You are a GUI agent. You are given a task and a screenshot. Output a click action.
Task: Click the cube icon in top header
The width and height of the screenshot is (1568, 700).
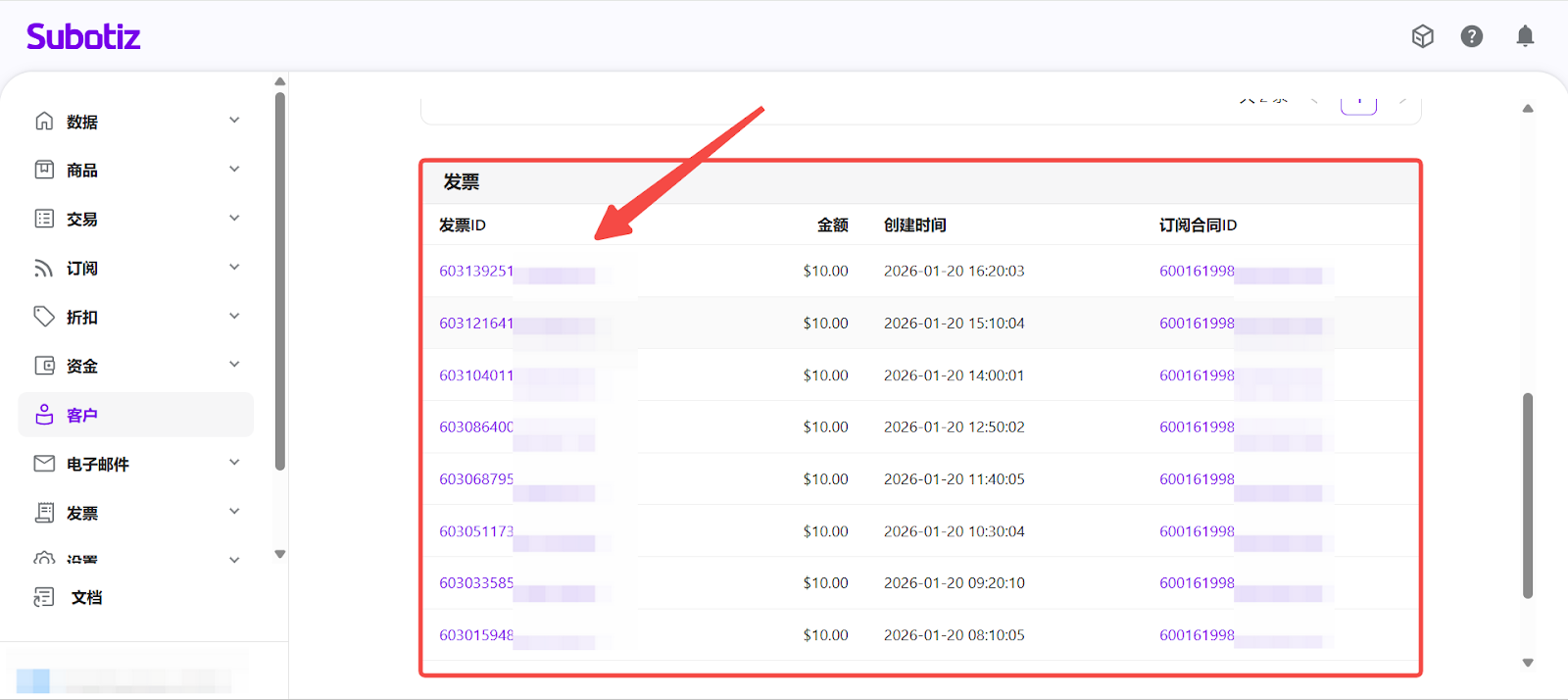click(x=1422, y=36)
